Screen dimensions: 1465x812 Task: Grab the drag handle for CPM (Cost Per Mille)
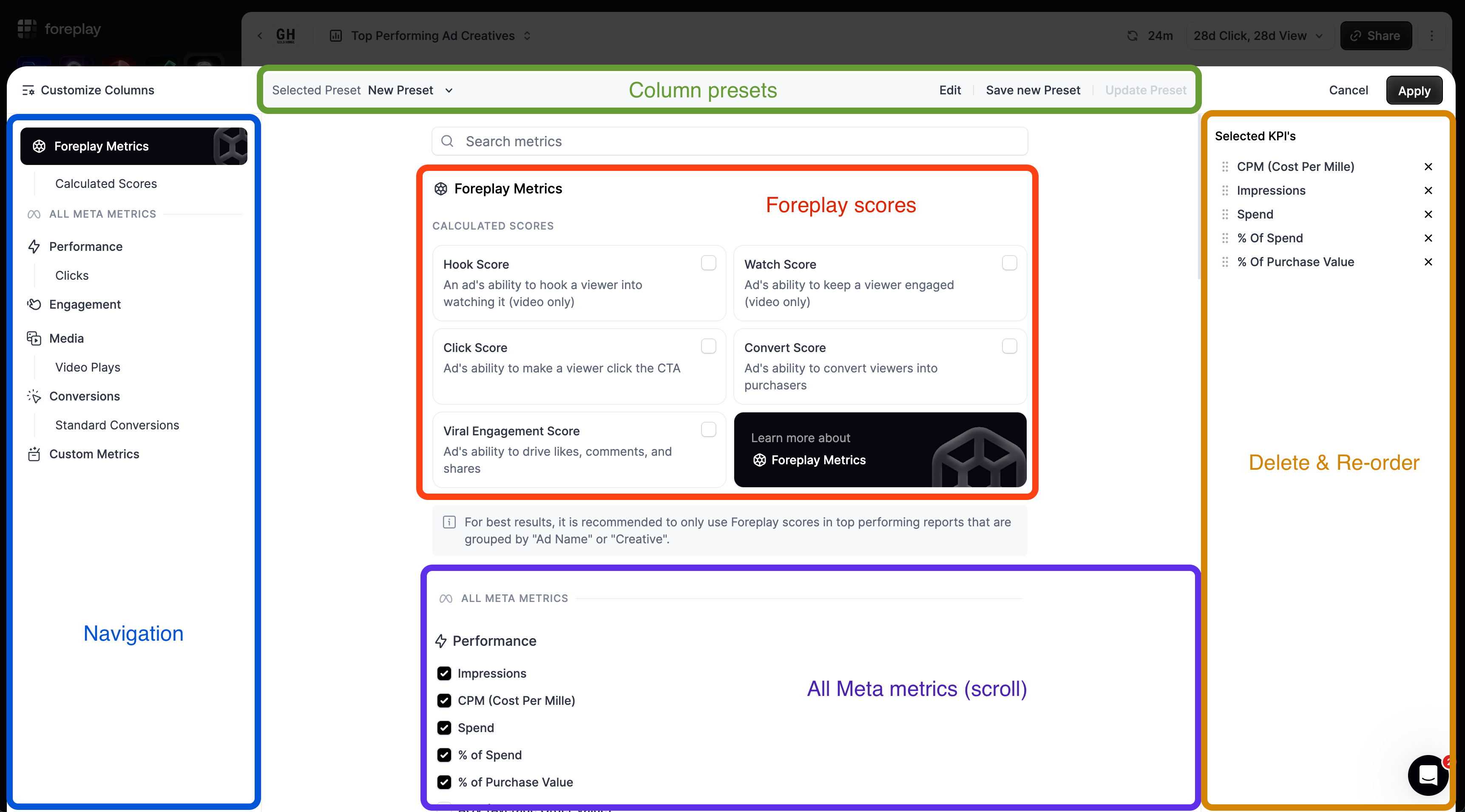coord(1225,167)
